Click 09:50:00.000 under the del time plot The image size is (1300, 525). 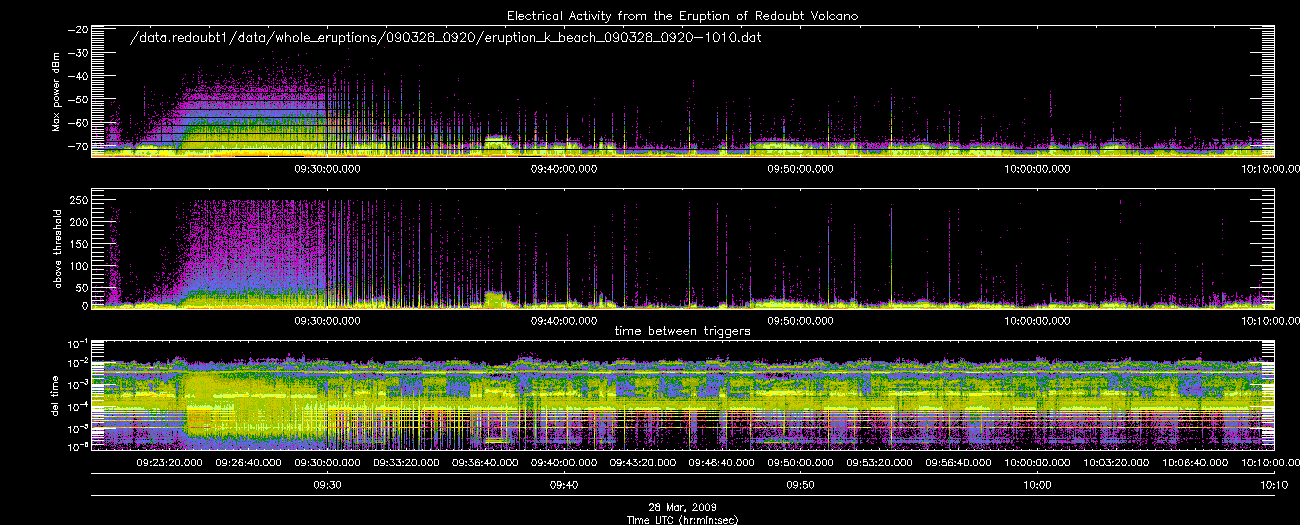(x=801, y=463)
